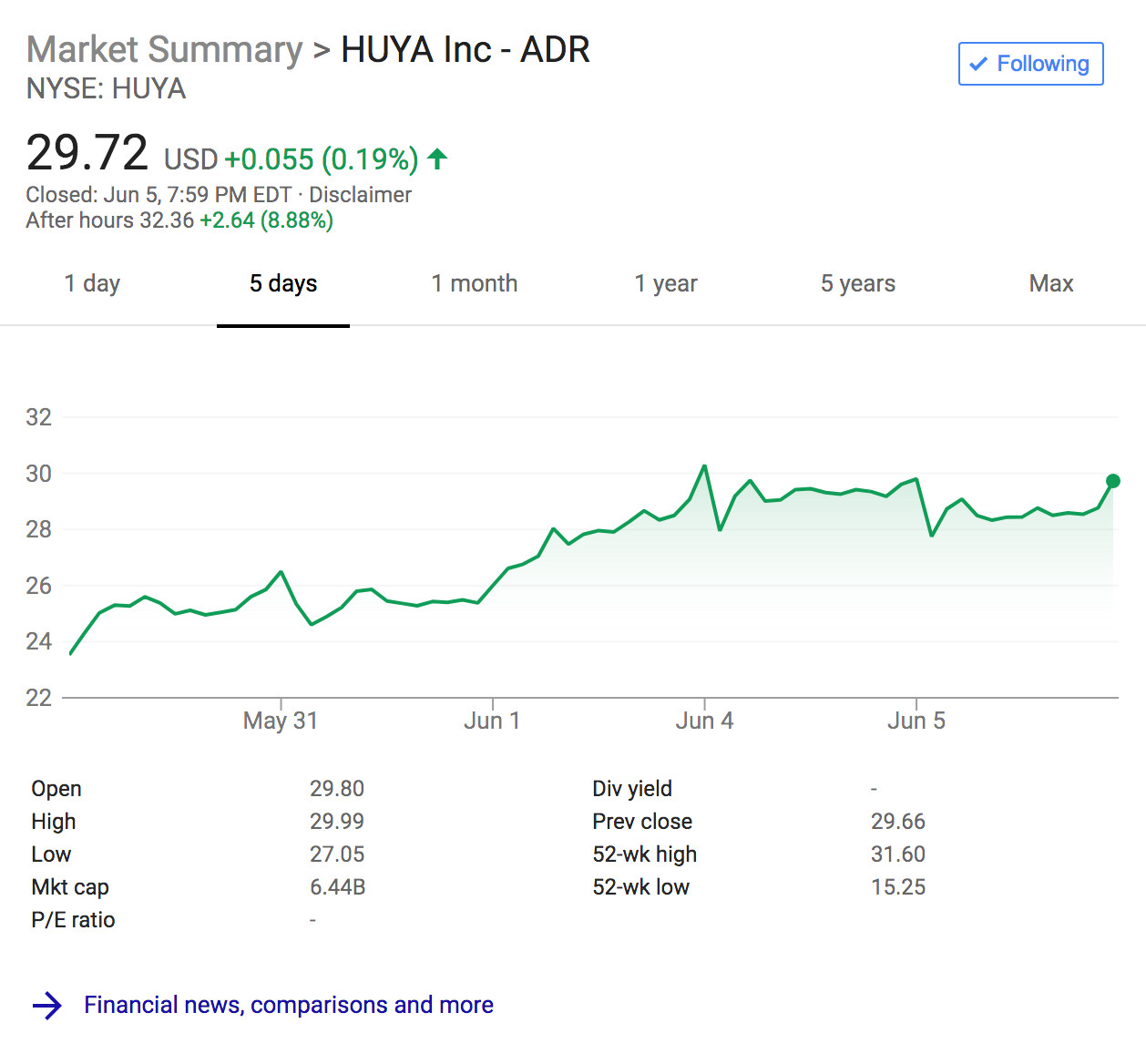Viewport: 1146px width, 1064px height.
Task: Select the 5 days tab
Action: click(x=283, y=283)
